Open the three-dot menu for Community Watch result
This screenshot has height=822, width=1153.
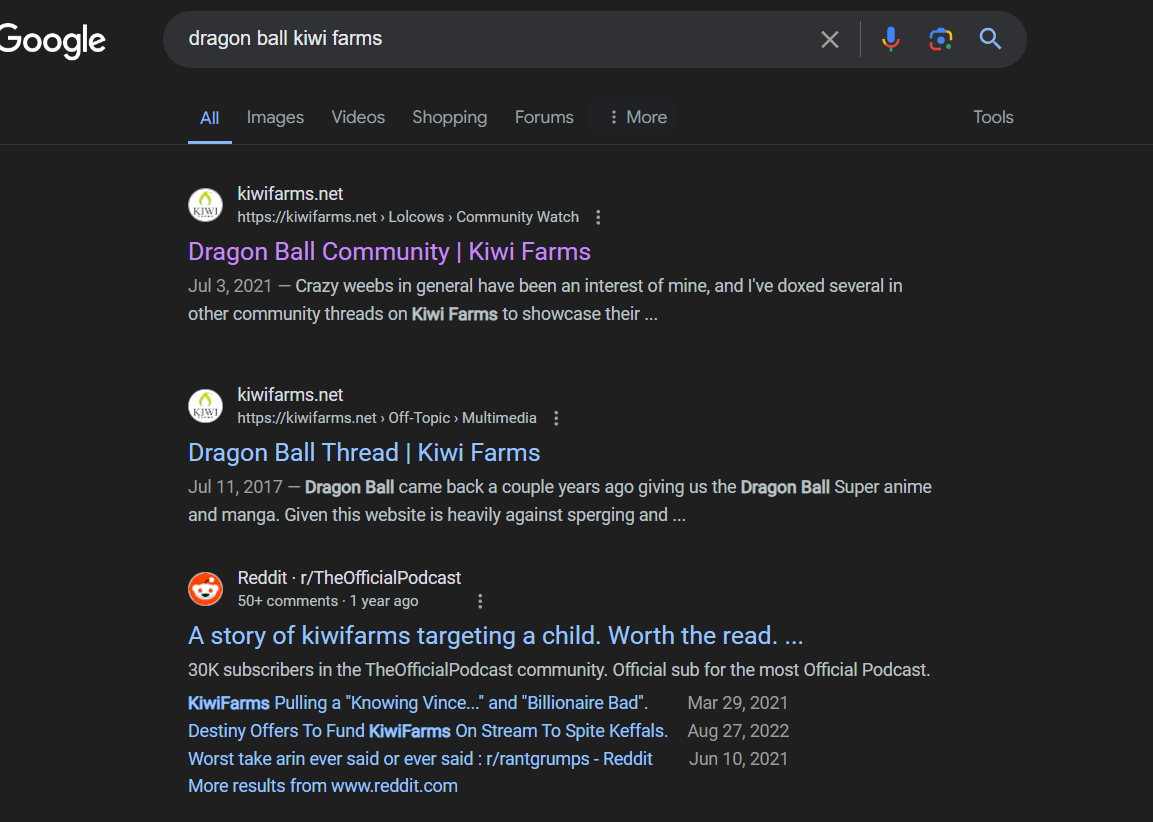(x=598, y=217)
